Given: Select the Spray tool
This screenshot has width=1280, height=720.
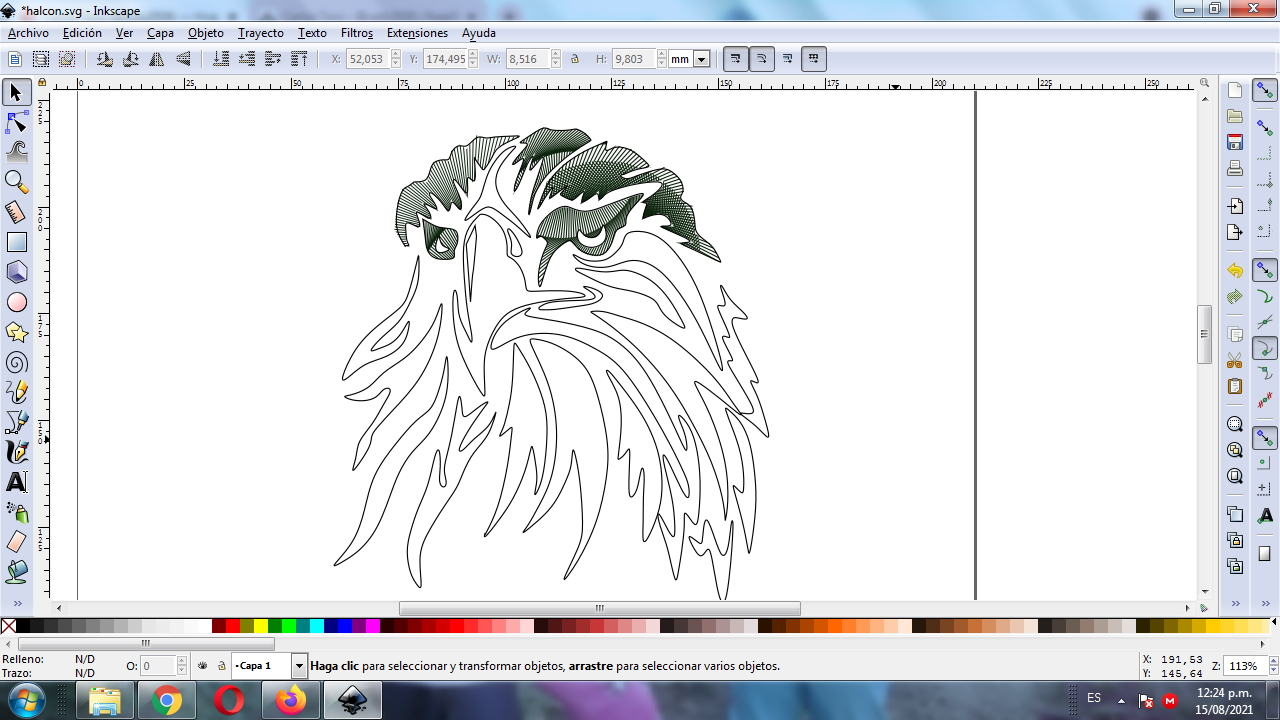Looking at the screenshot, I should pyautogui.click(x=16, y=512).
